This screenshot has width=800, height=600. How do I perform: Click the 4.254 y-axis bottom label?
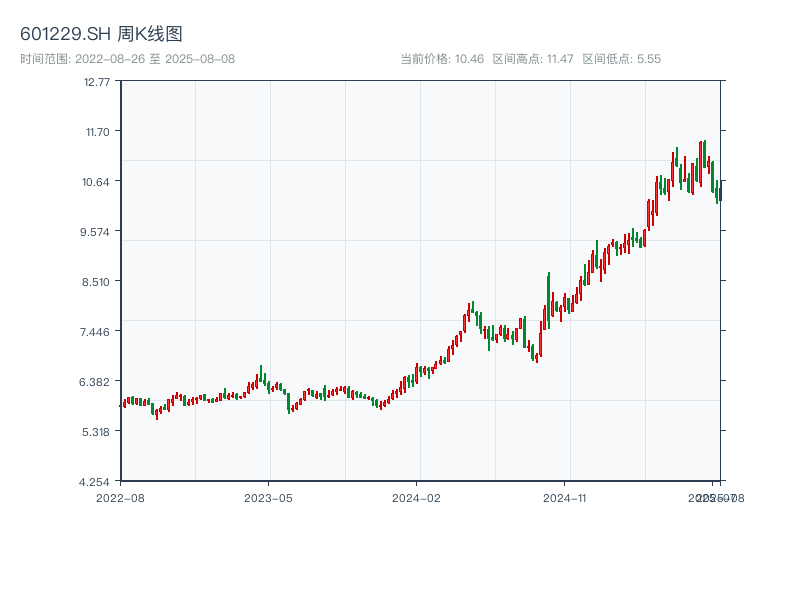(97, 481)
